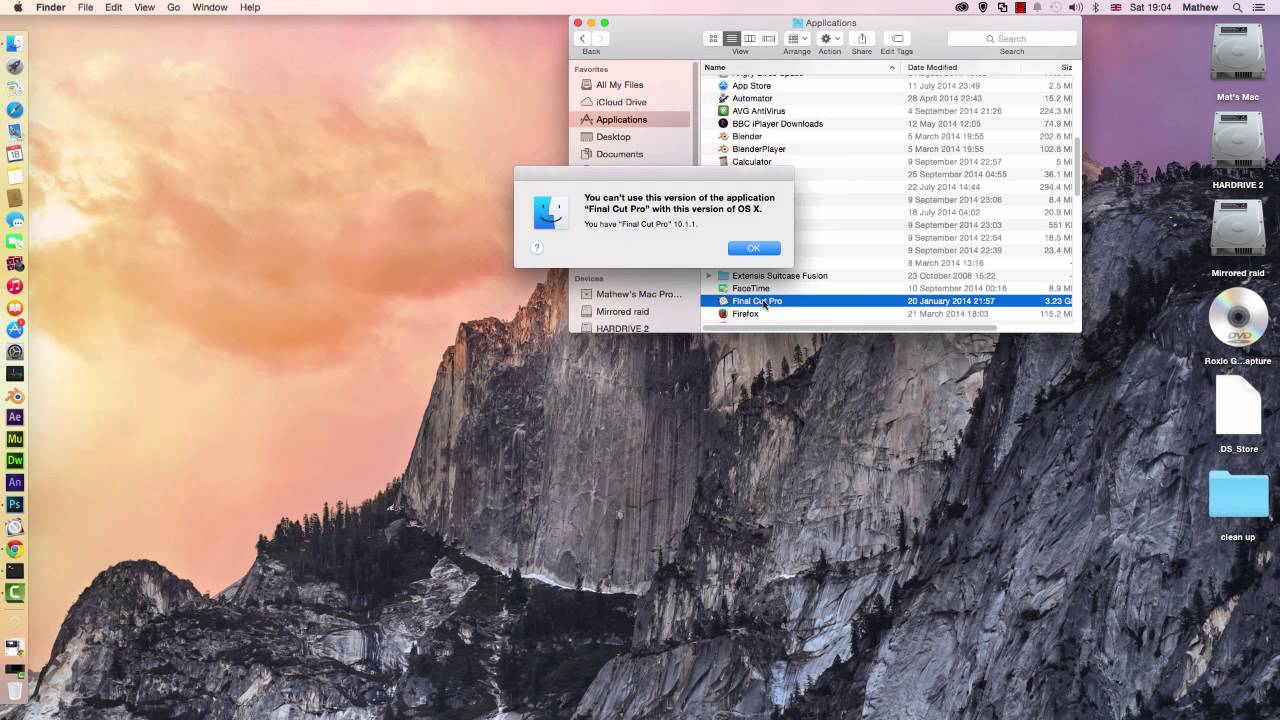Image resolution: width=1280 pixels, height=720 pixels.
Task: Click OK in the Final Cut Pro alert
Action: (754, 248)
